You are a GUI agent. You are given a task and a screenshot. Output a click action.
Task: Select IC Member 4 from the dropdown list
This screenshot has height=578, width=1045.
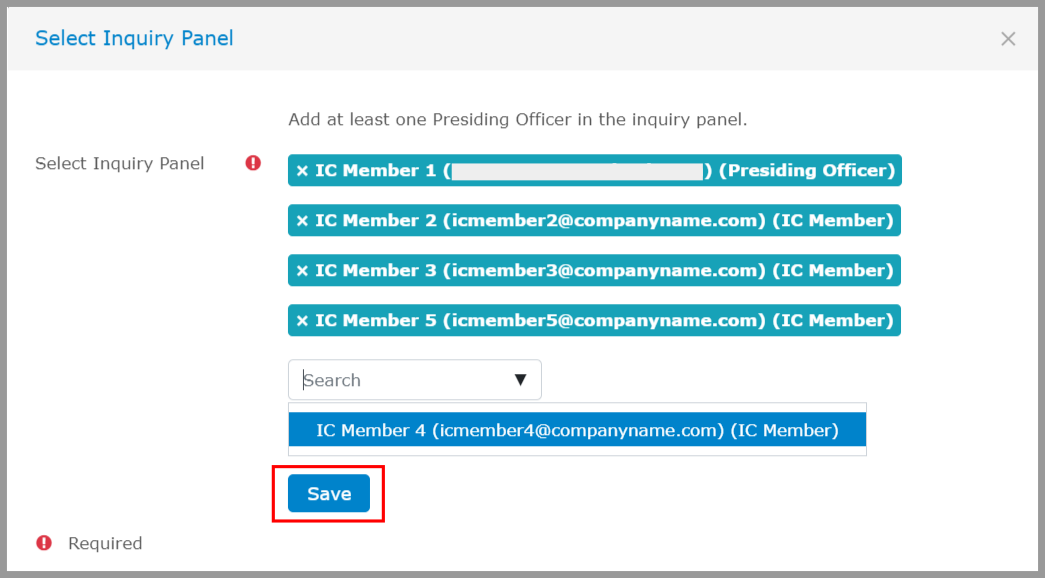[577, 430]
